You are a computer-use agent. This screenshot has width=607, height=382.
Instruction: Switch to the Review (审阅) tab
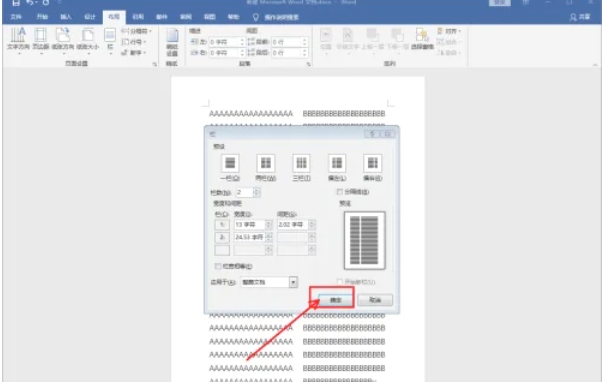click(186, 17)
